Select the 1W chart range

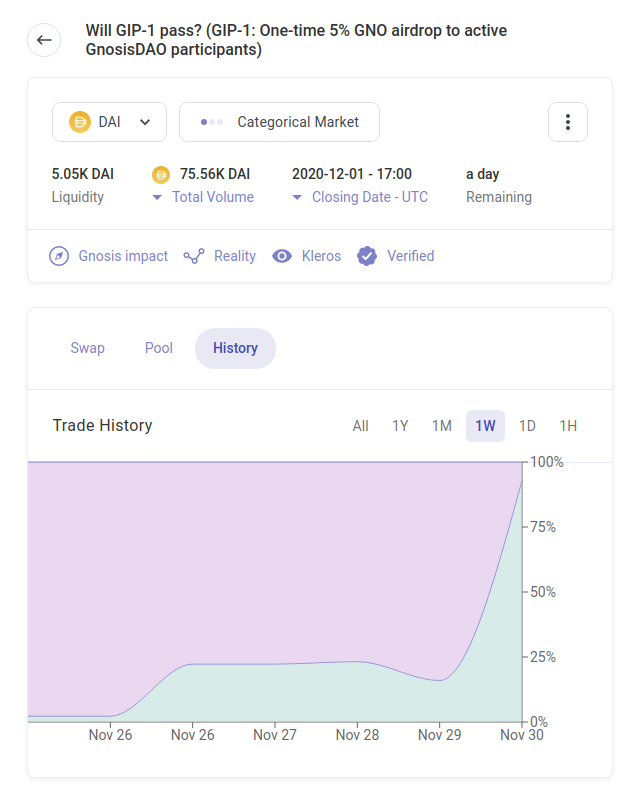(485, 426)
